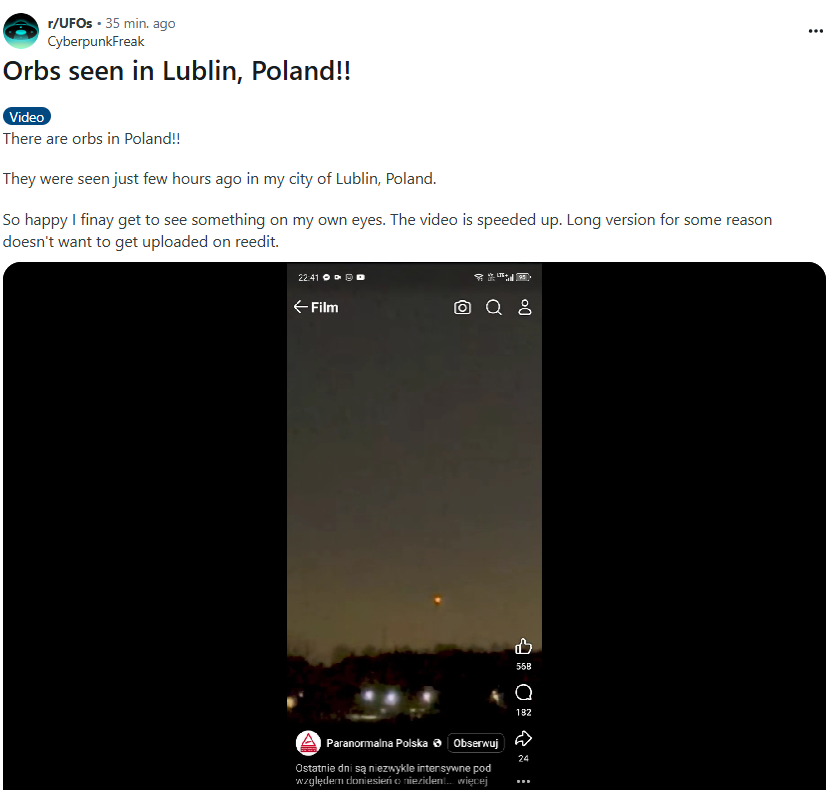The width and height of the screenshot is (835, 790).
Task: Open the Paranormalna Polska channel name
Action: pos(377,743)
